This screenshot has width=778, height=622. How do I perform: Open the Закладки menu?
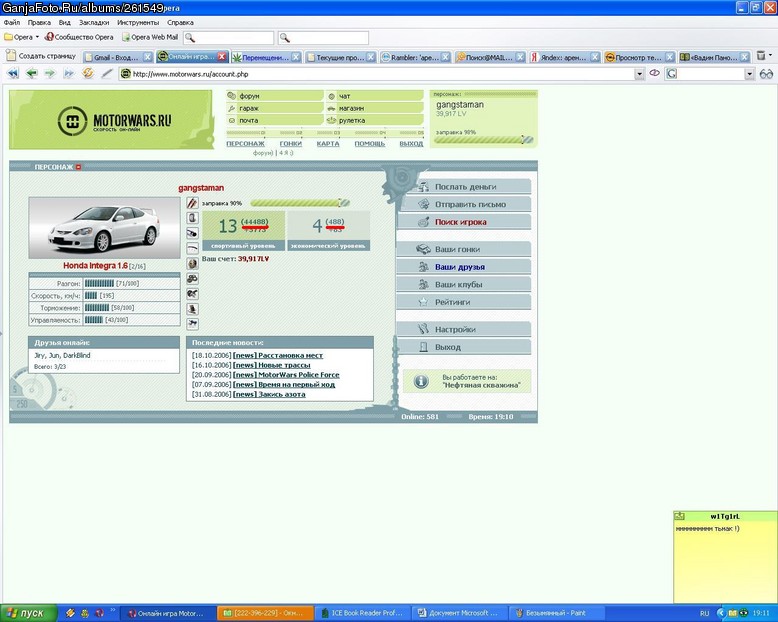[94, 22]
